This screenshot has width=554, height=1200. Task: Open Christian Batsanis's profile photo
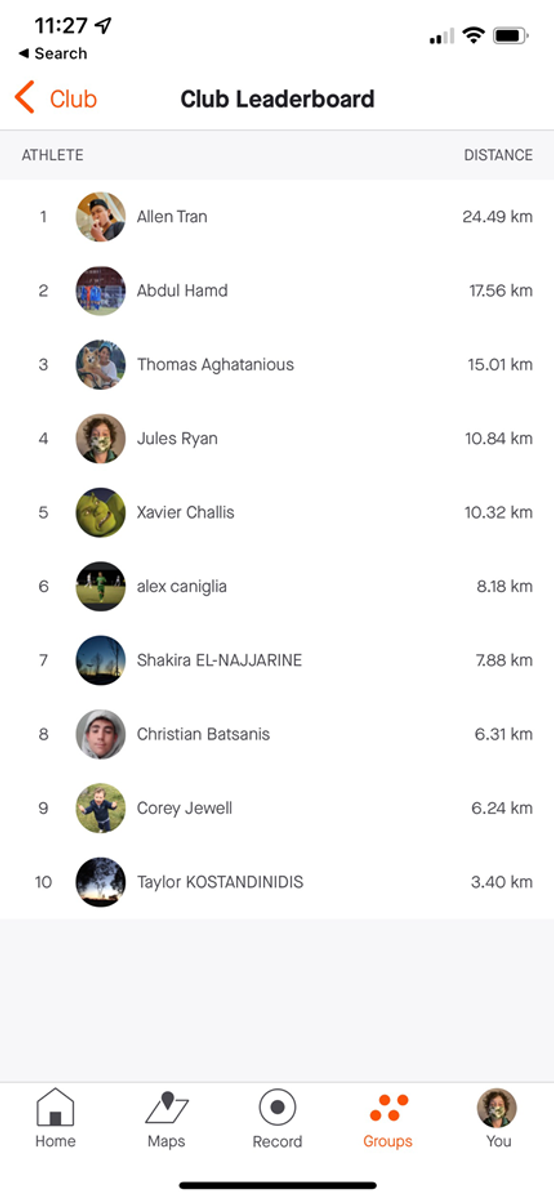click(x=101, y=735)
